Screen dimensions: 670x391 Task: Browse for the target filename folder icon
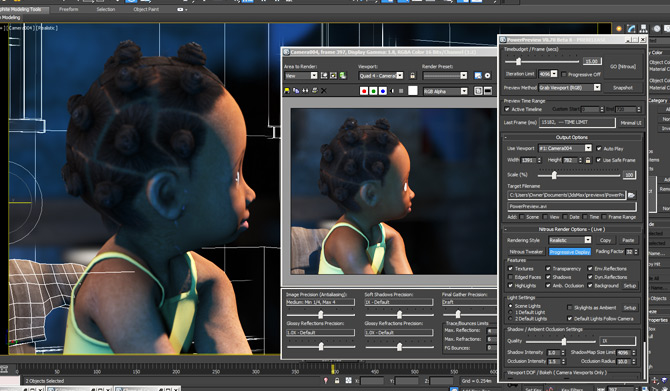pos(631,195)
